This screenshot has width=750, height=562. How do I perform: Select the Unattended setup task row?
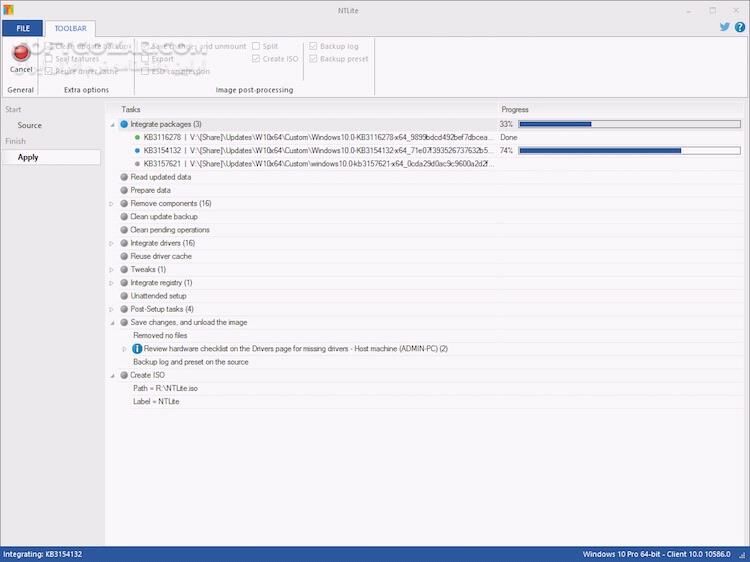(x=158, y=296)
